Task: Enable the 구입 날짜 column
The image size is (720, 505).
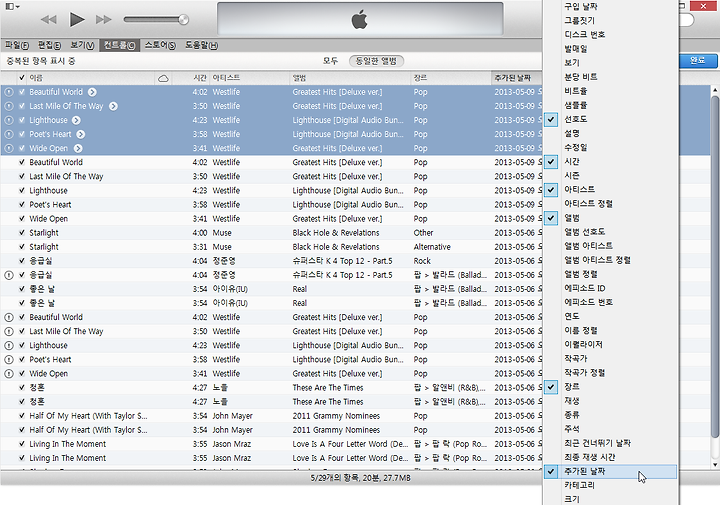Action: coord(610,6)
